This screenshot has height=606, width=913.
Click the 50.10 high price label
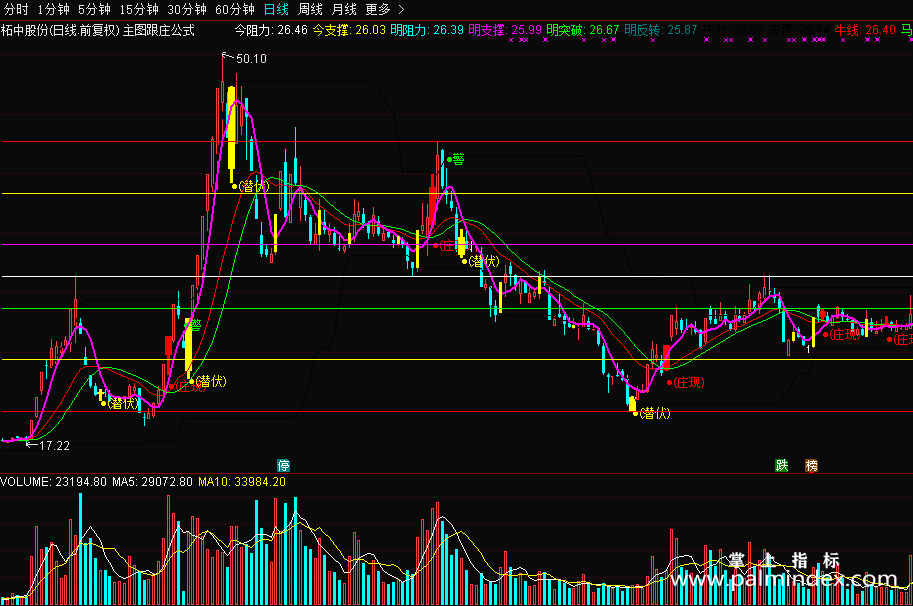coord(252,59)
